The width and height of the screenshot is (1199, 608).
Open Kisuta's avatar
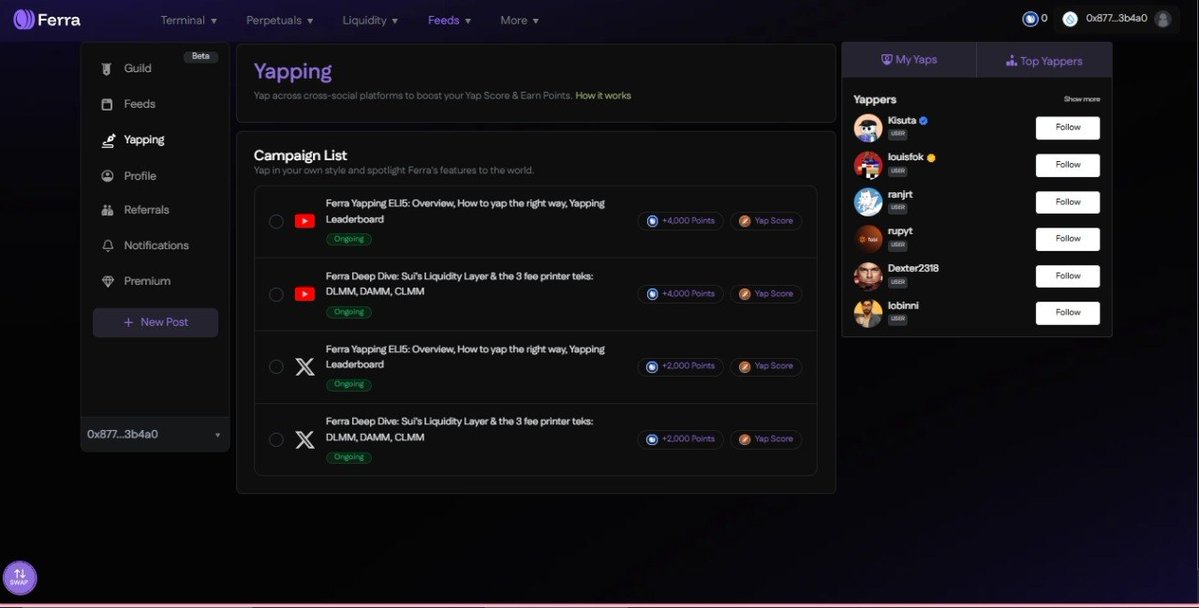tap(868, 128)
